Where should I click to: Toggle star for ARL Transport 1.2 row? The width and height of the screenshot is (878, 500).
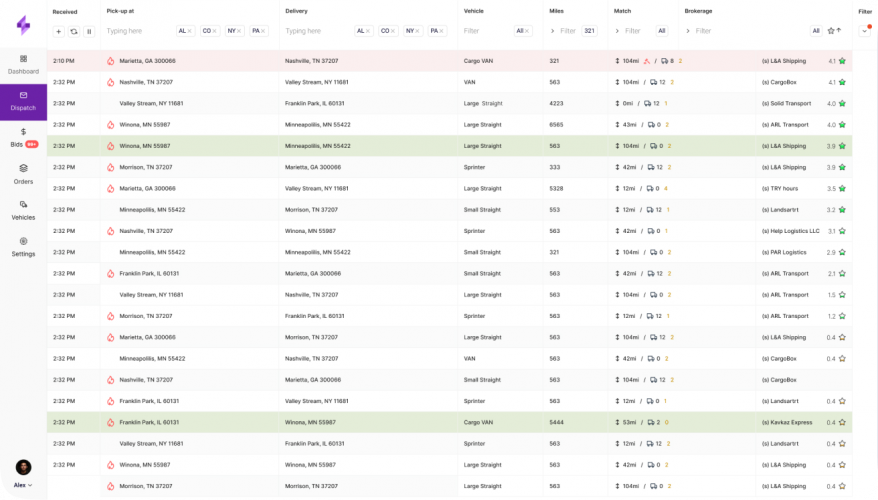pos(842,316)
